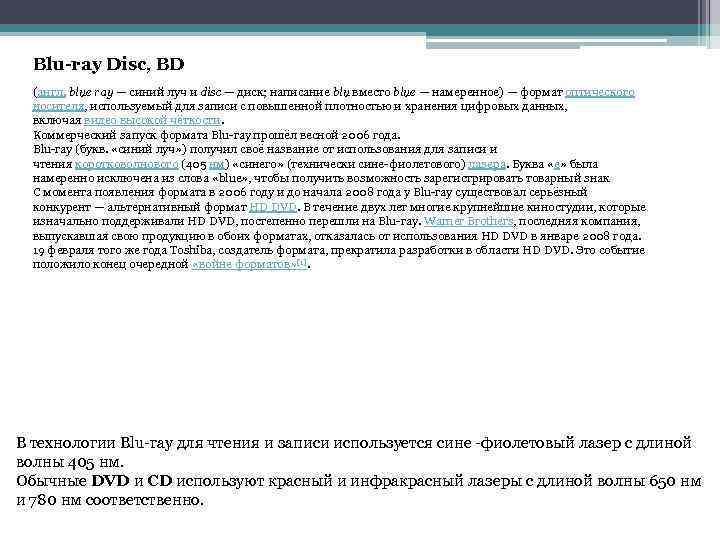Click the bold word «CD» at bottom

click(x=160, y=481)
